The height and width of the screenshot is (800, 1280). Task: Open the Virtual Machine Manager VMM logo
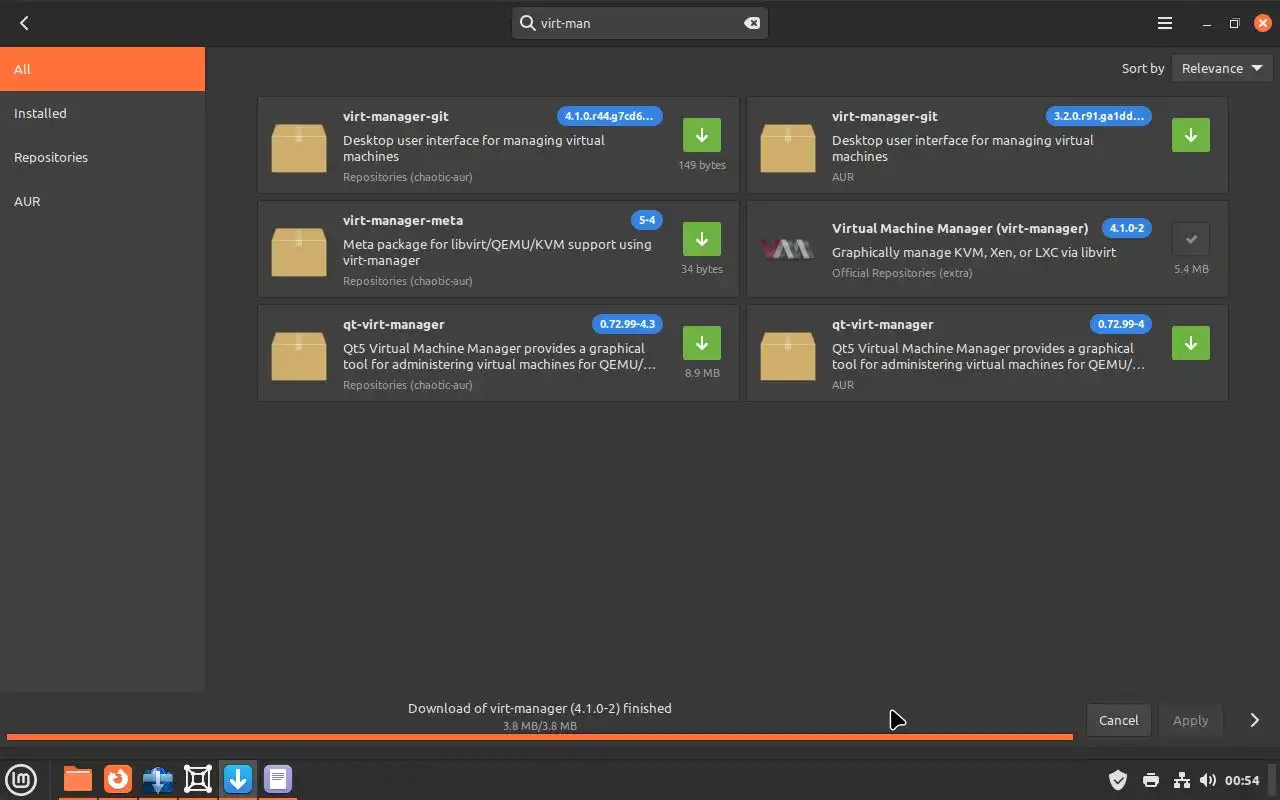pos(787,249)
